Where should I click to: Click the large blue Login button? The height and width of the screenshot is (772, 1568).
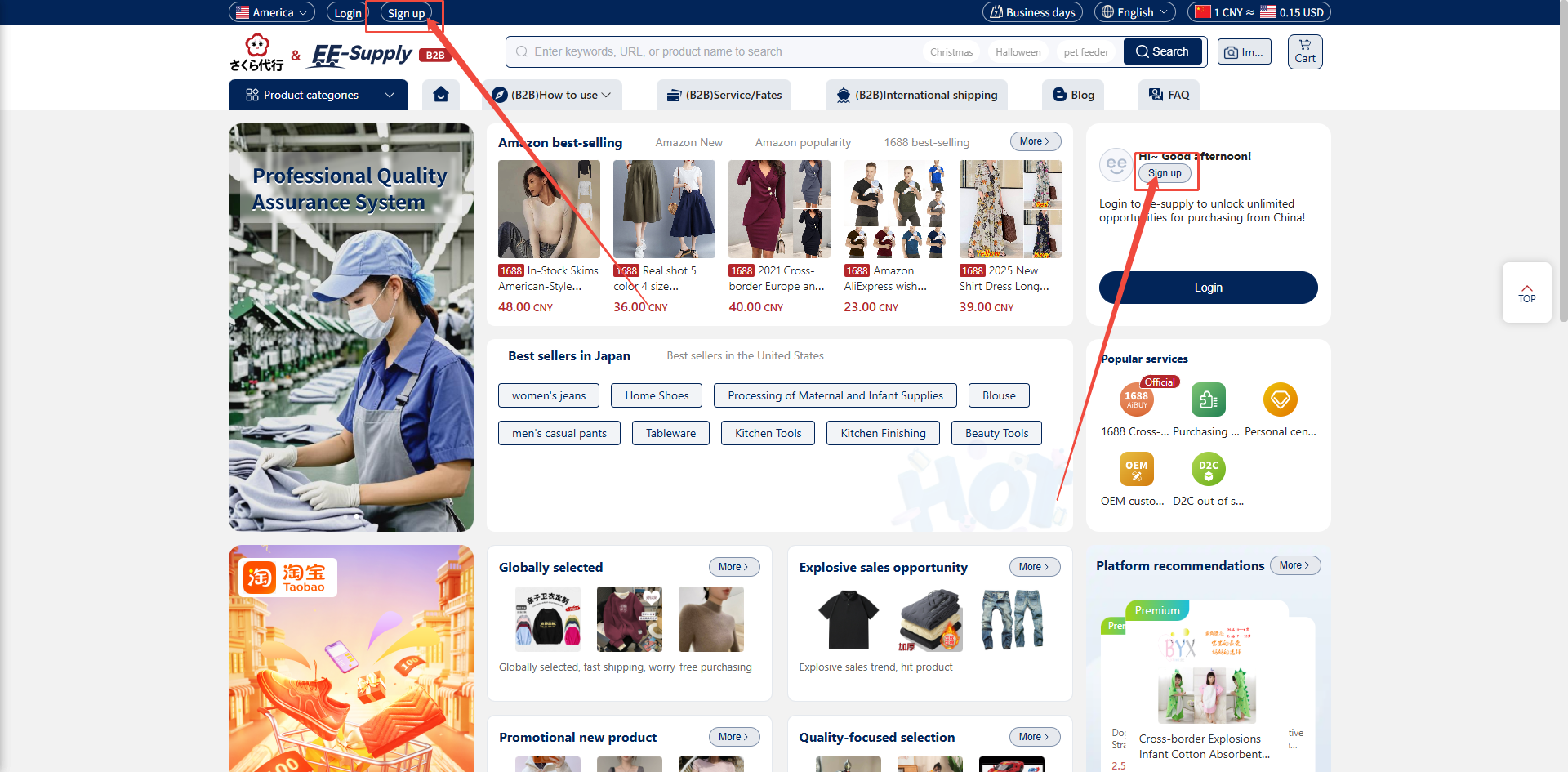[1208, 288]
